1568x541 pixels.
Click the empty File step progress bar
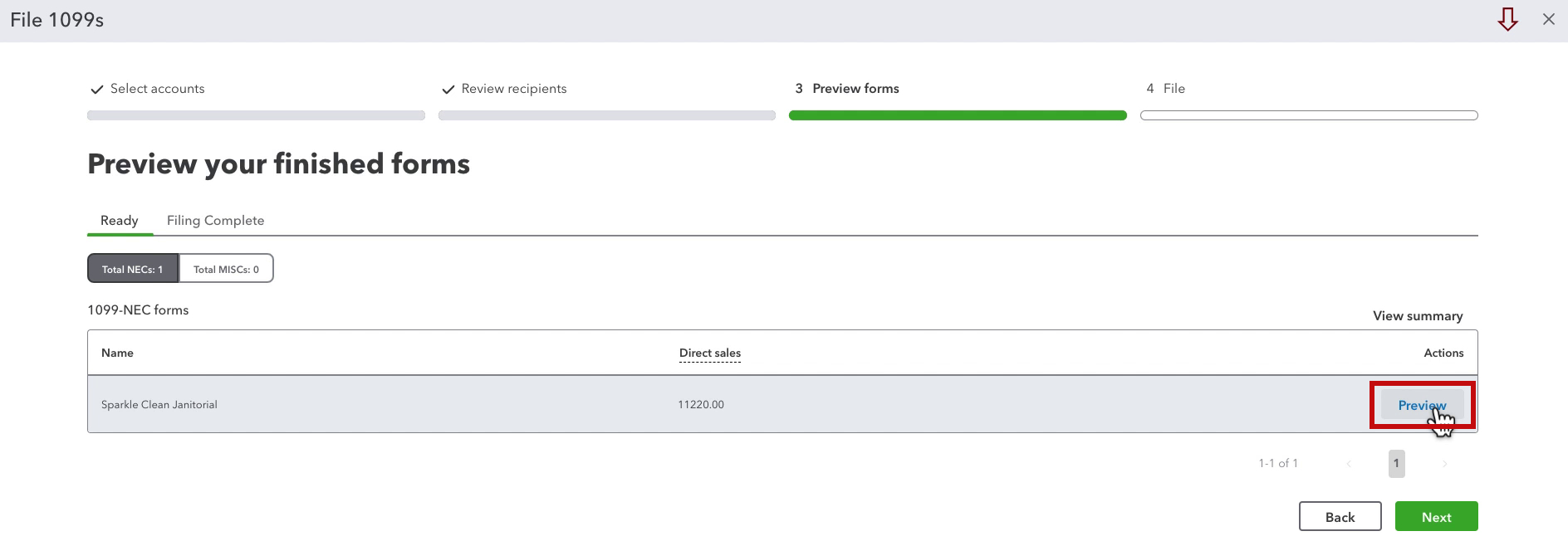point(1309,115)
